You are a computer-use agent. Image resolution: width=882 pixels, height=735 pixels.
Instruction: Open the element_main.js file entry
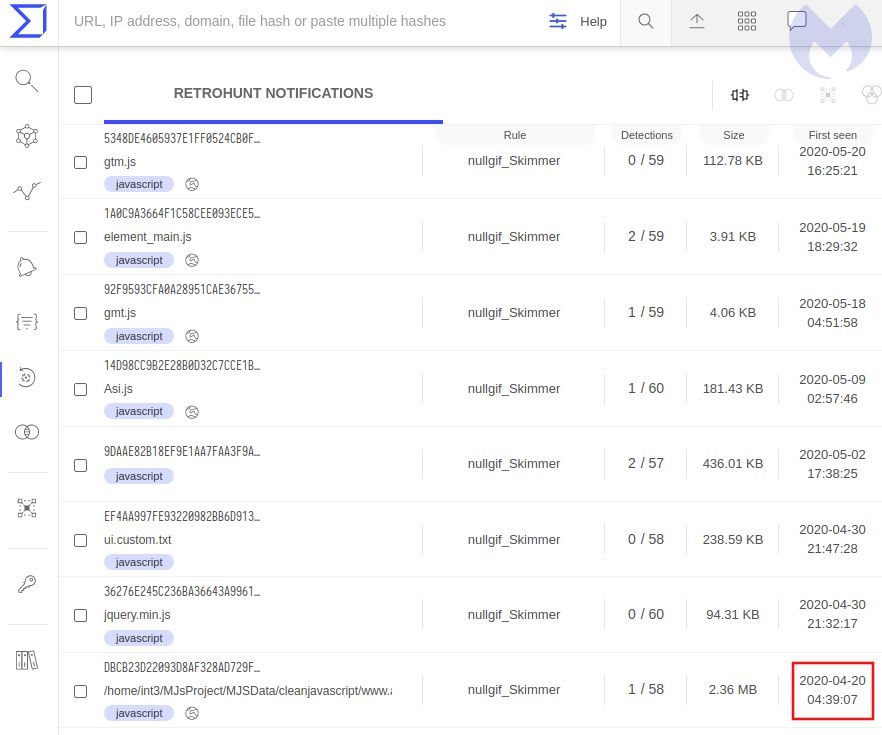tap(148, 237)
